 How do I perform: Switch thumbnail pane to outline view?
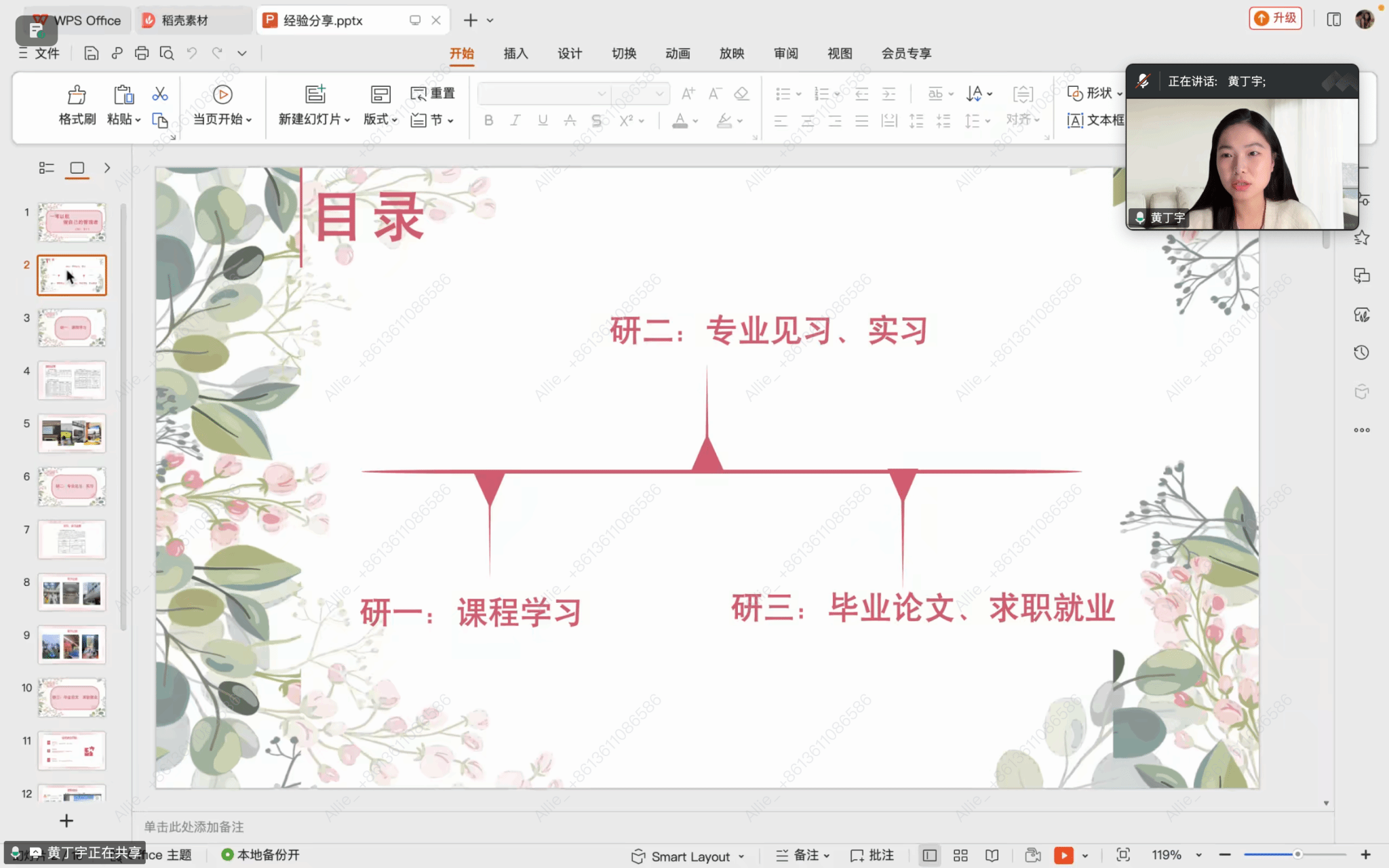coord(46,167)
